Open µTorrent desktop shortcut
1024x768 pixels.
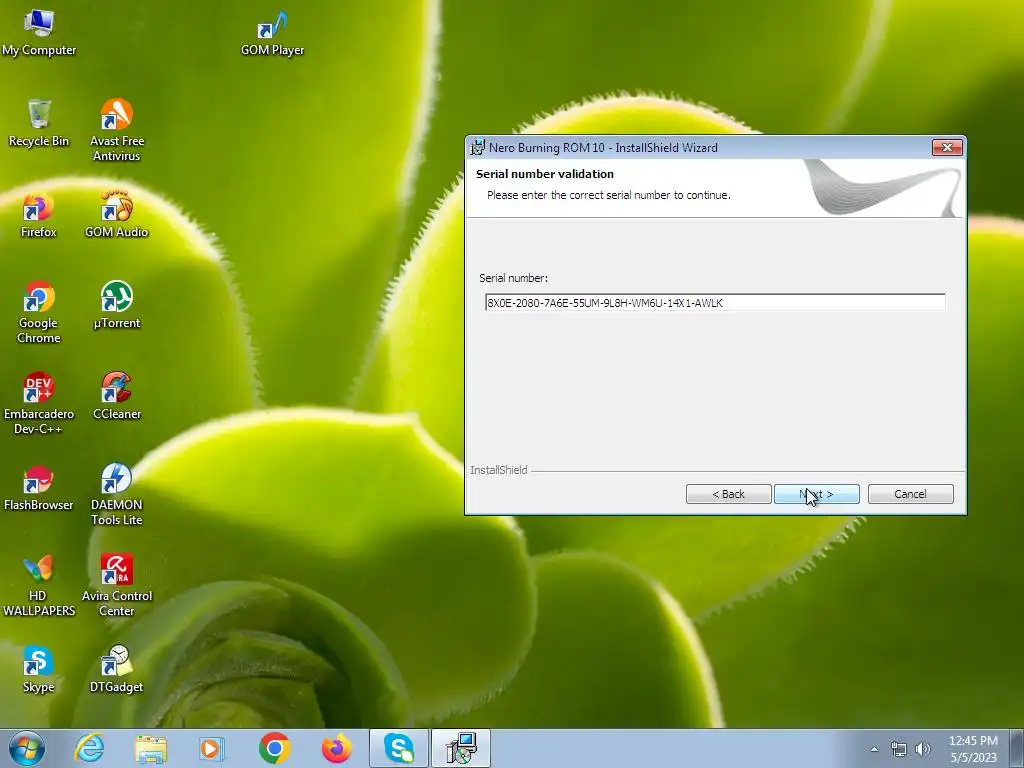117,305
